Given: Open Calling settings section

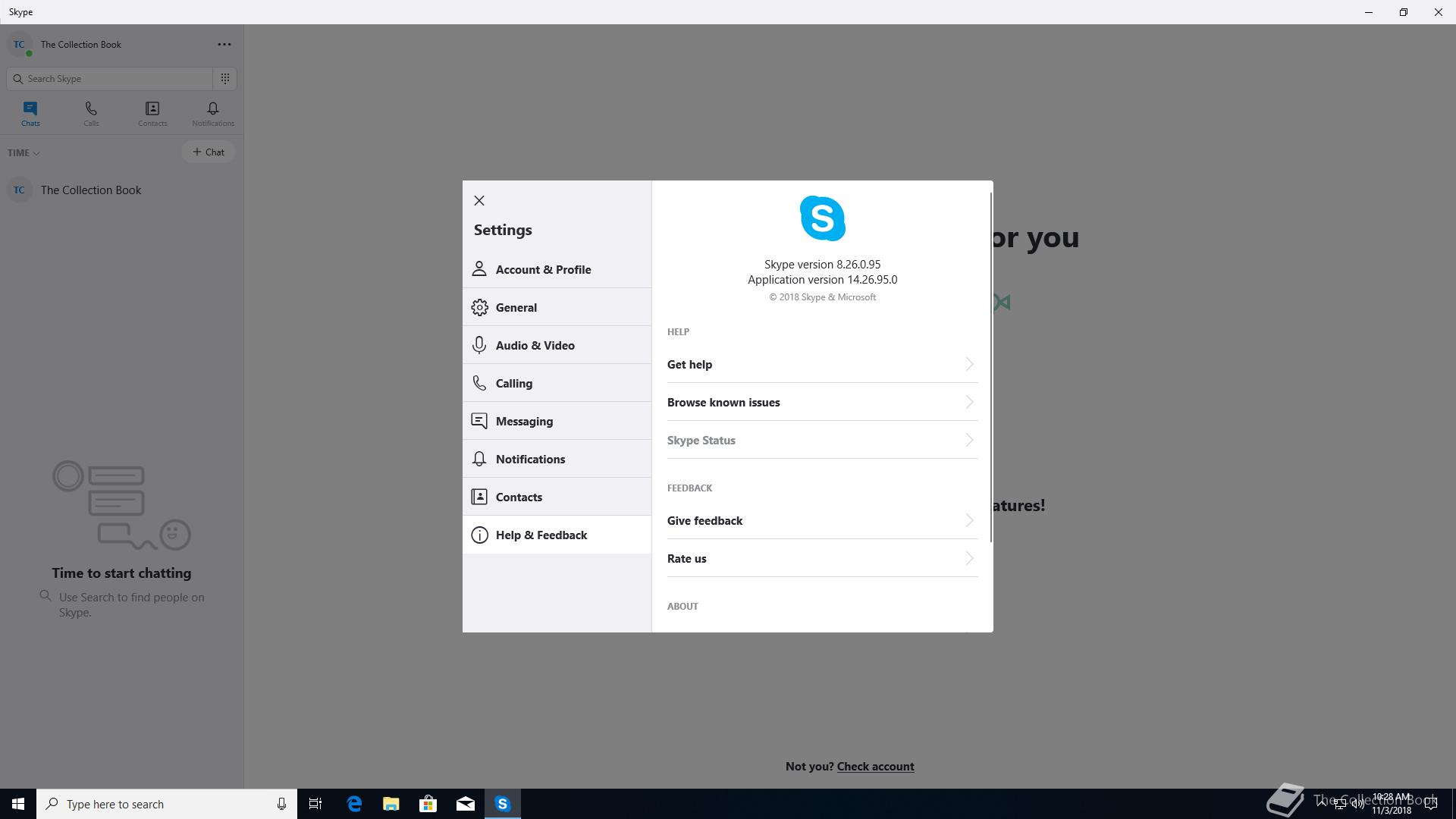Looking at the screenshot, I should pos(557,383).
